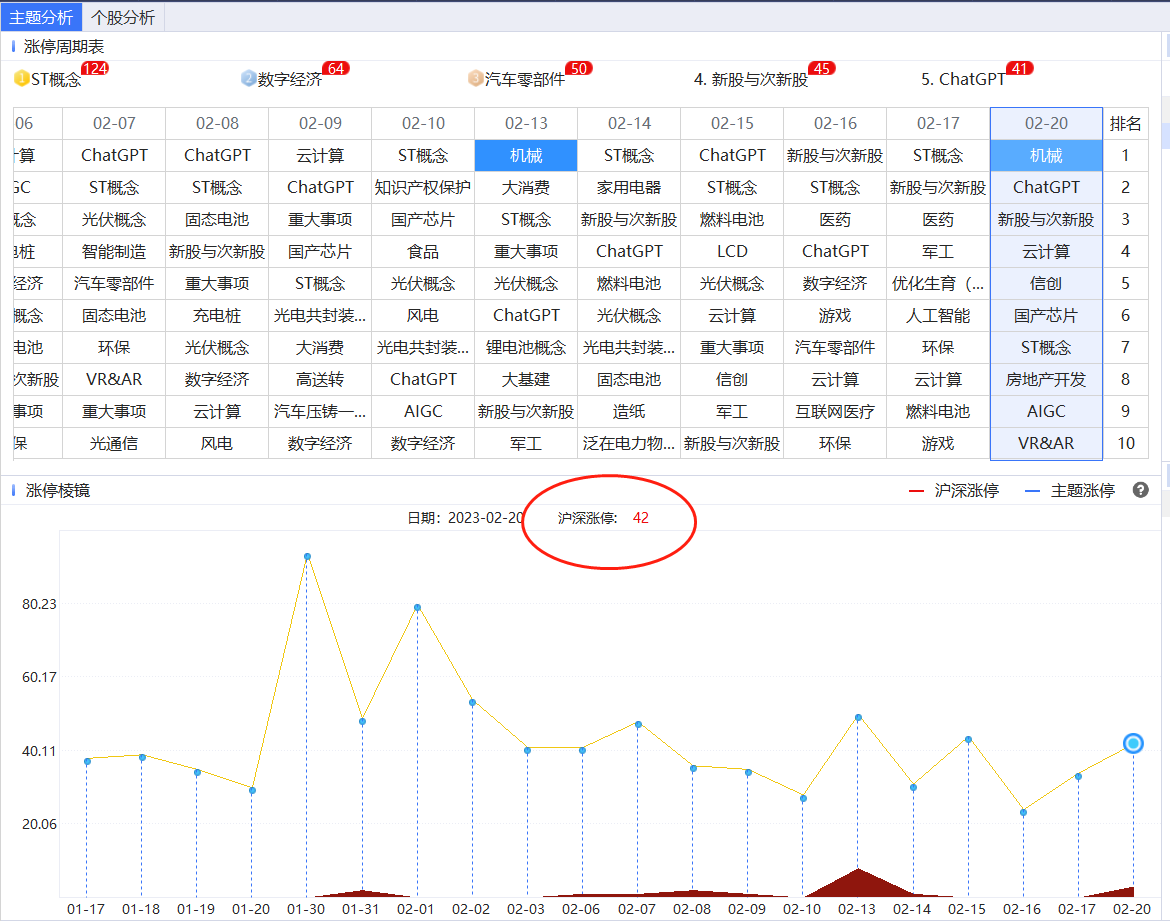
Task: Click 食品 in the 02-10 column
Action: click(x=423, y=252)
